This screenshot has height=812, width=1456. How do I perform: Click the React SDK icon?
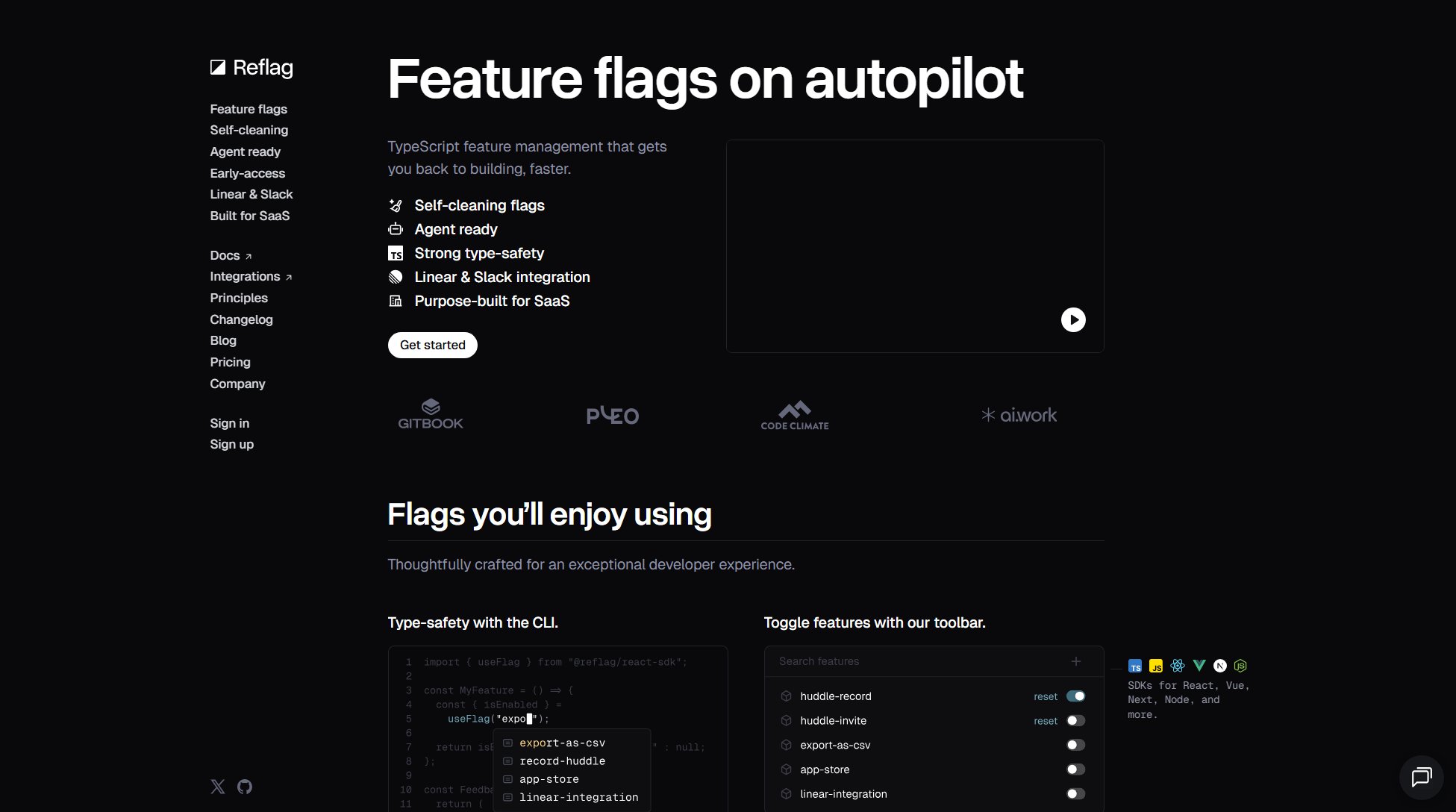pos(1178,666)
